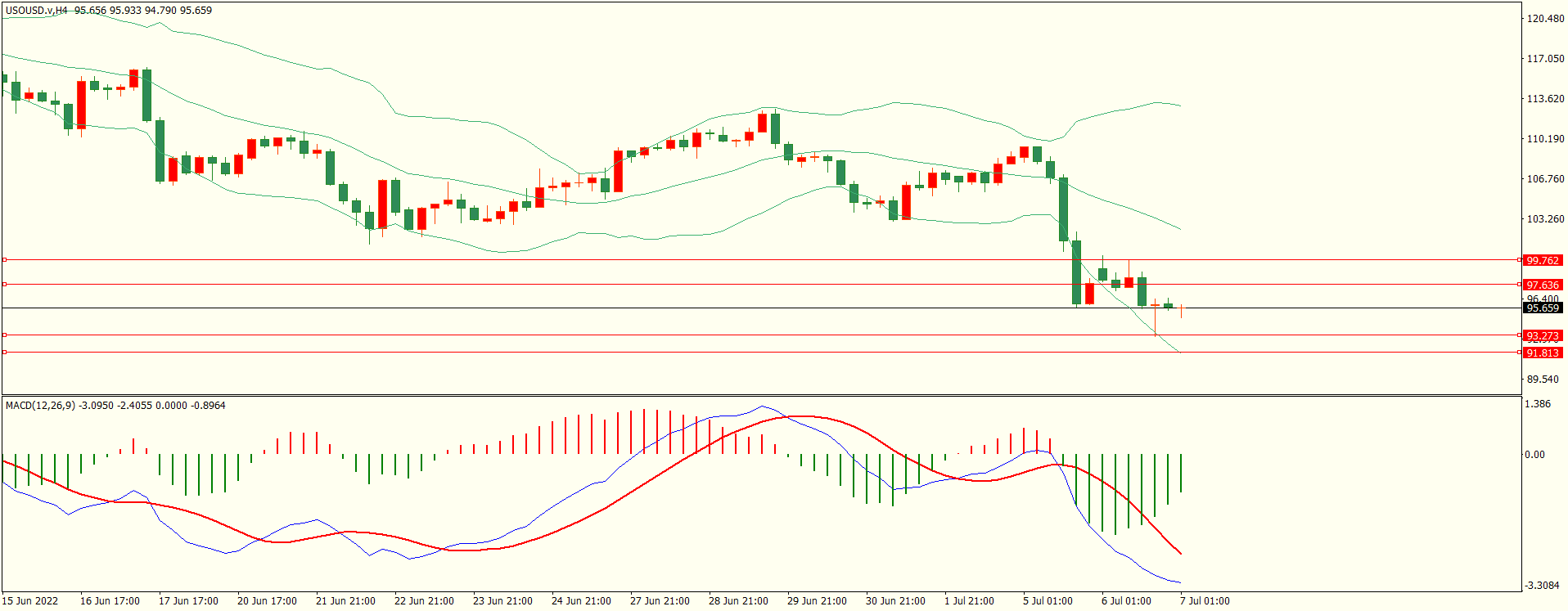
Task: Select the red 93.273 price tag
Action: [x=1543, y=336]
